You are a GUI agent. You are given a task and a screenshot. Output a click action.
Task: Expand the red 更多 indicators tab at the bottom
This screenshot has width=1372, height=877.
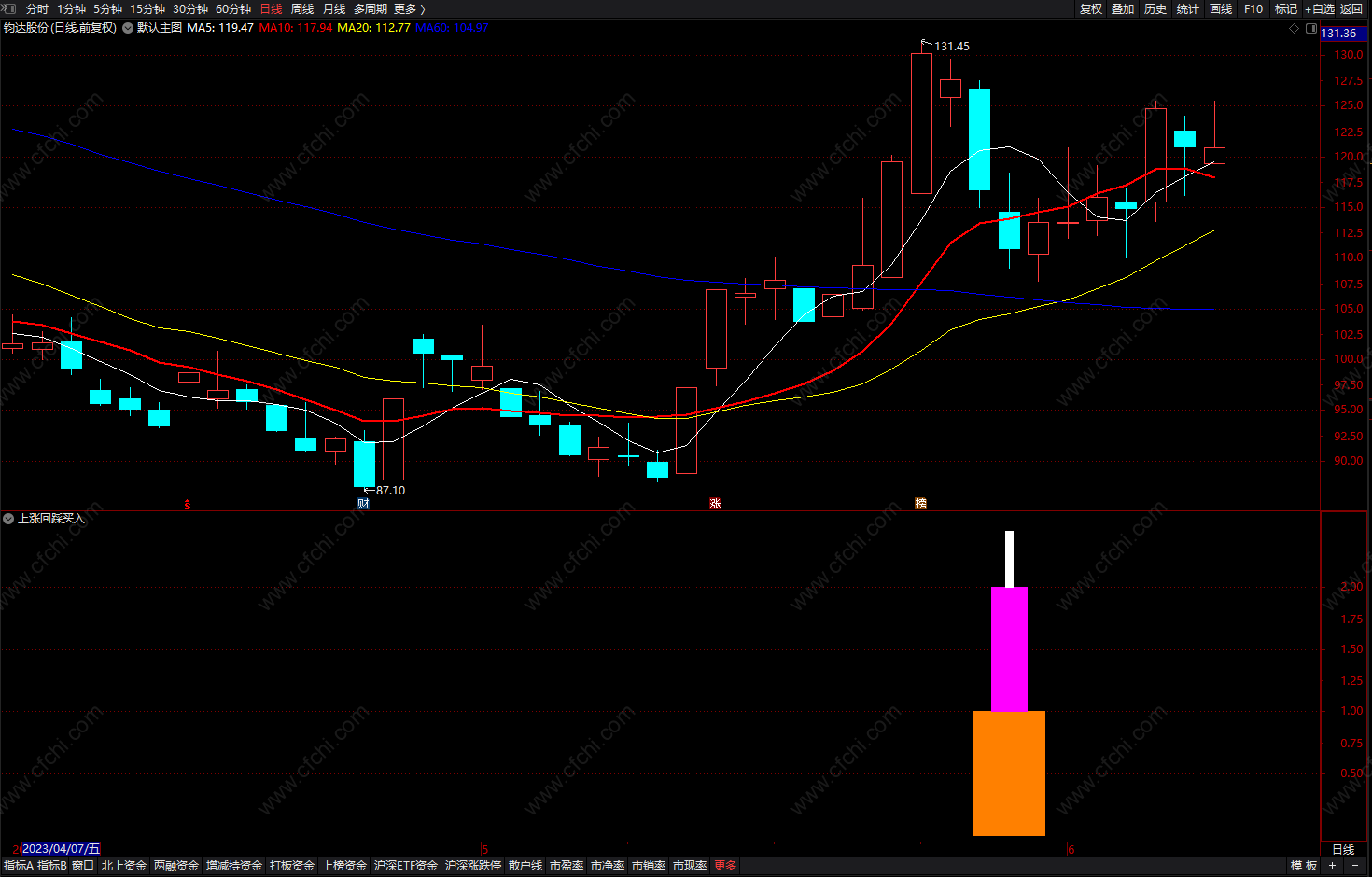tap(725, 866)
